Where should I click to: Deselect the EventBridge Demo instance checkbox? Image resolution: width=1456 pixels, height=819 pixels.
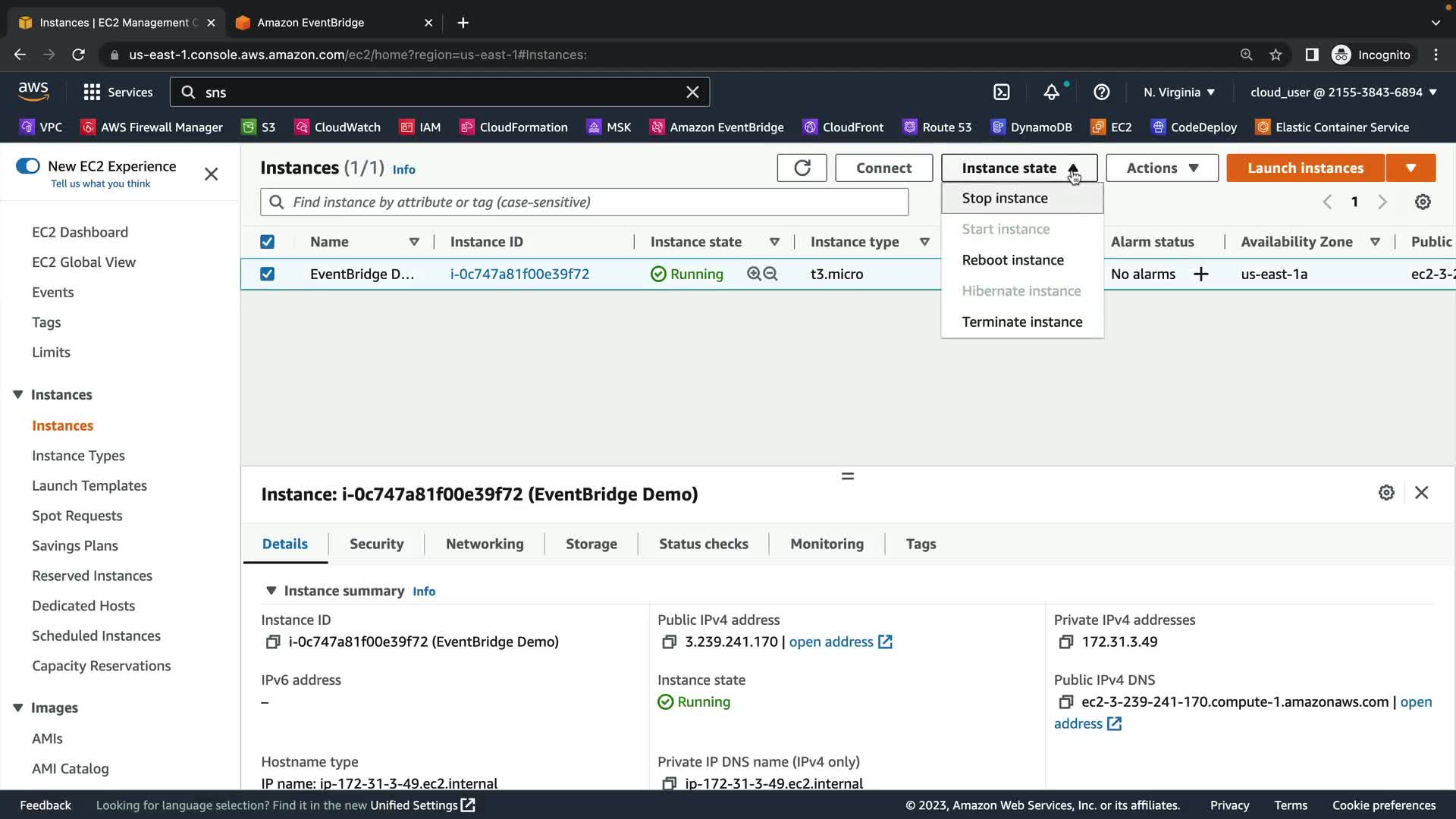(267, 275)
